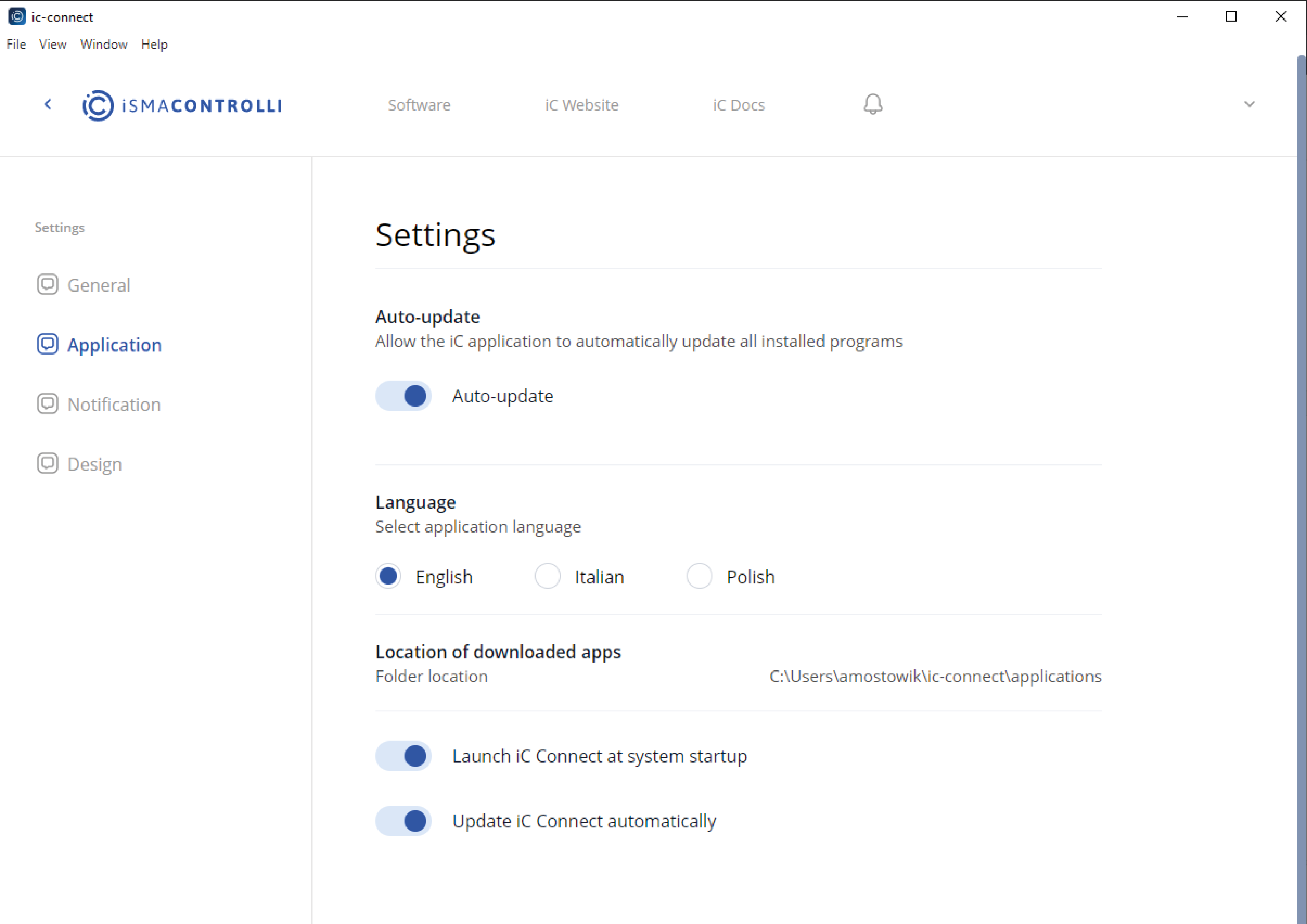Click the back arrow icon
This screenshot has height=924, width=1307.
click(x=48, y=104)
